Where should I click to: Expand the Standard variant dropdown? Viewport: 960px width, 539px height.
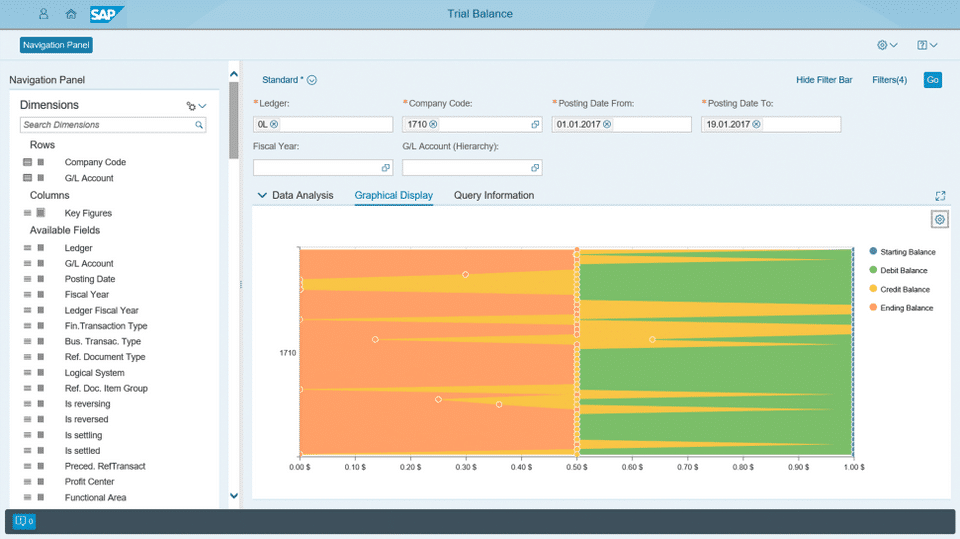pyautogui.click(x=312, y=80)
